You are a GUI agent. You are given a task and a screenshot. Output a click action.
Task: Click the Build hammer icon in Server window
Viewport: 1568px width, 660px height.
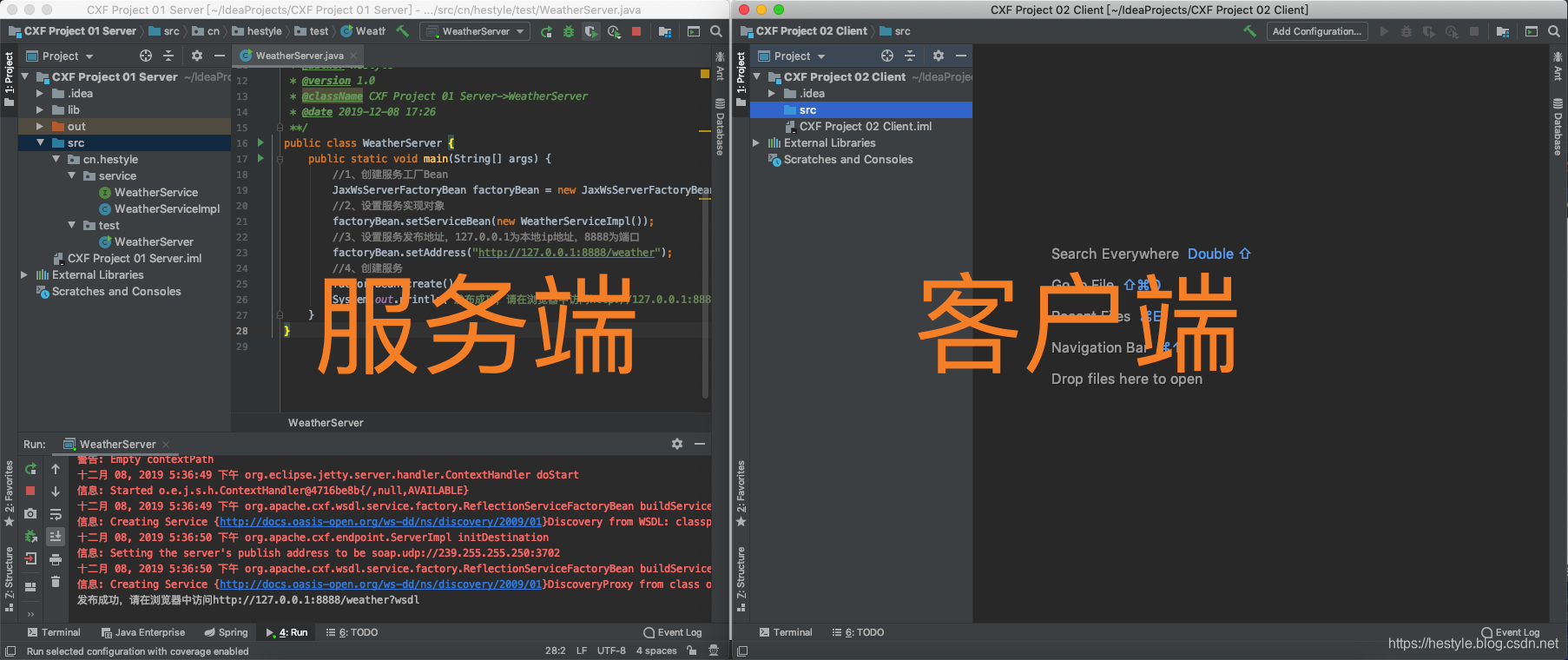(x=402, y=31)
